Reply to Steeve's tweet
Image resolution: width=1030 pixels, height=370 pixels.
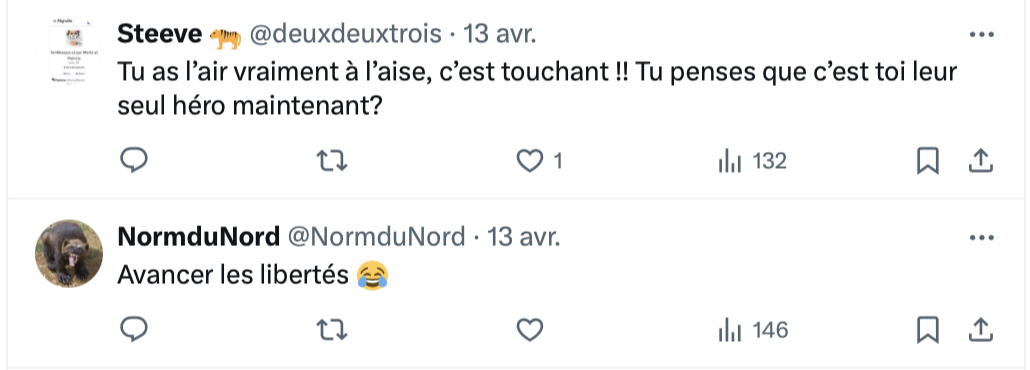pos(134,161)
